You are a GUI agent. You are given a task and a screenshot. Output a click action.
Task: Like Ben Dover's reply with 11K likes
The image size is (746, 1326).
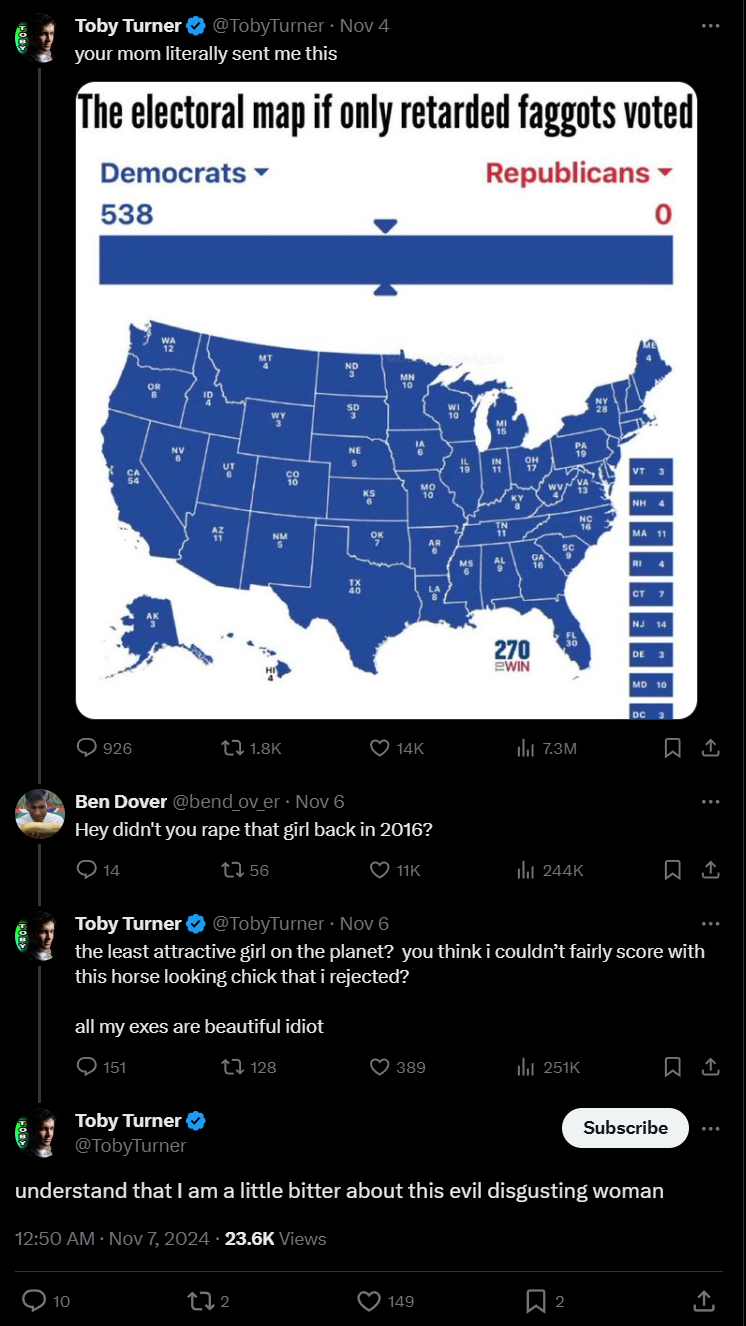[395, 870]
